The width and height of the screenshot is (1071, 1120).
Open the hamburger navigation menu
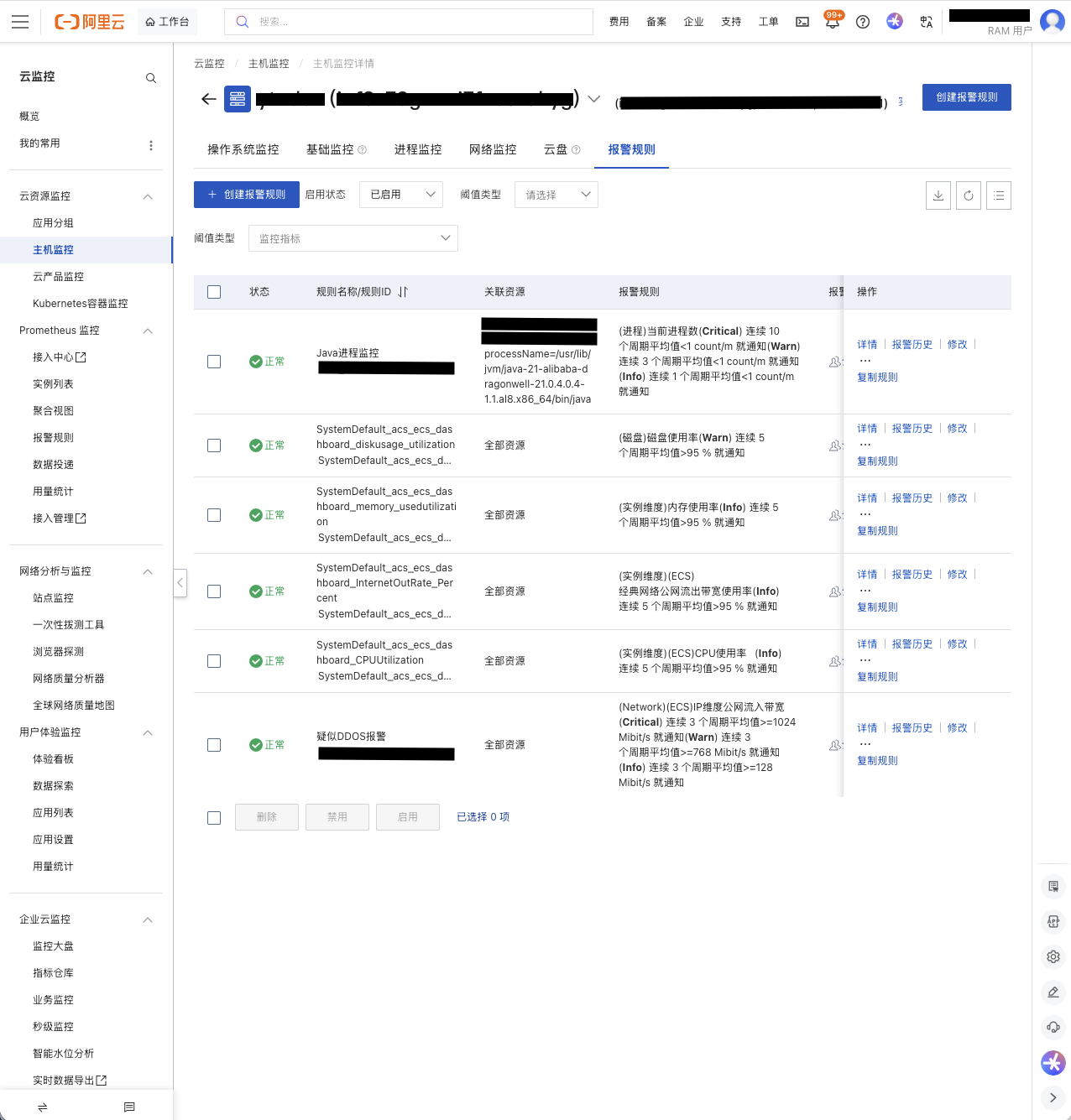click(20, 22)
